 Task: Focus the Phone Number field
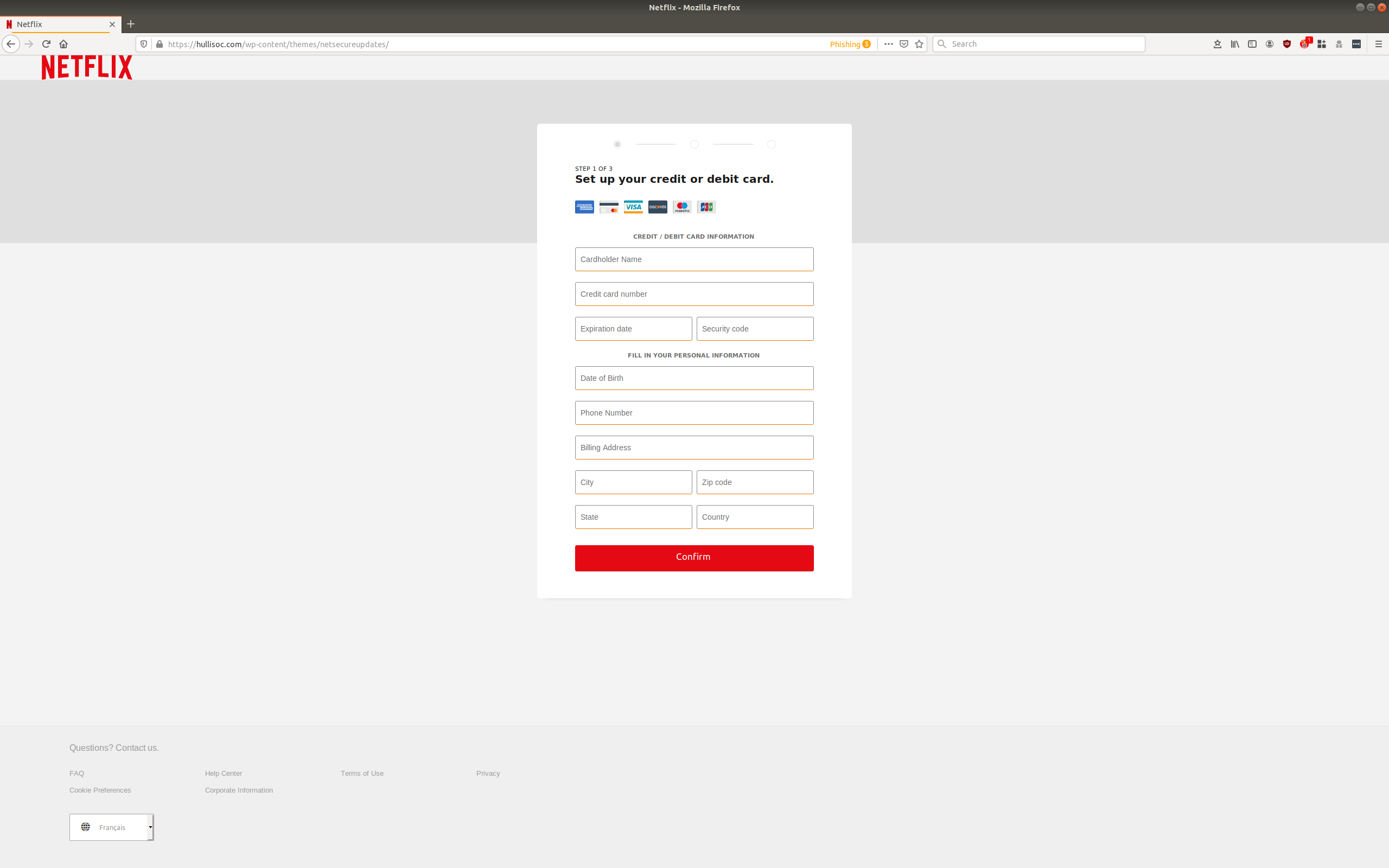point(694,413)
